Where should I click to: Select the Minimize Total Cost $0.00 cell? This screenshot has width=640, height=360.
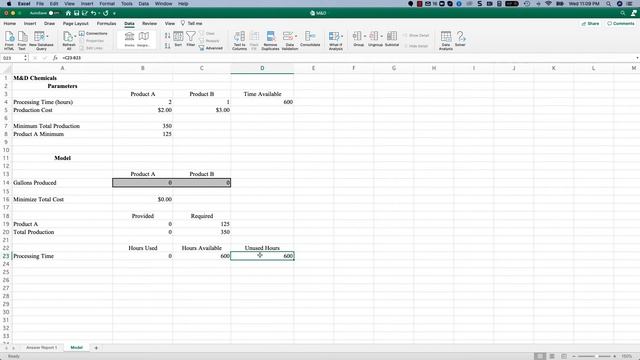tap(142, 199)
